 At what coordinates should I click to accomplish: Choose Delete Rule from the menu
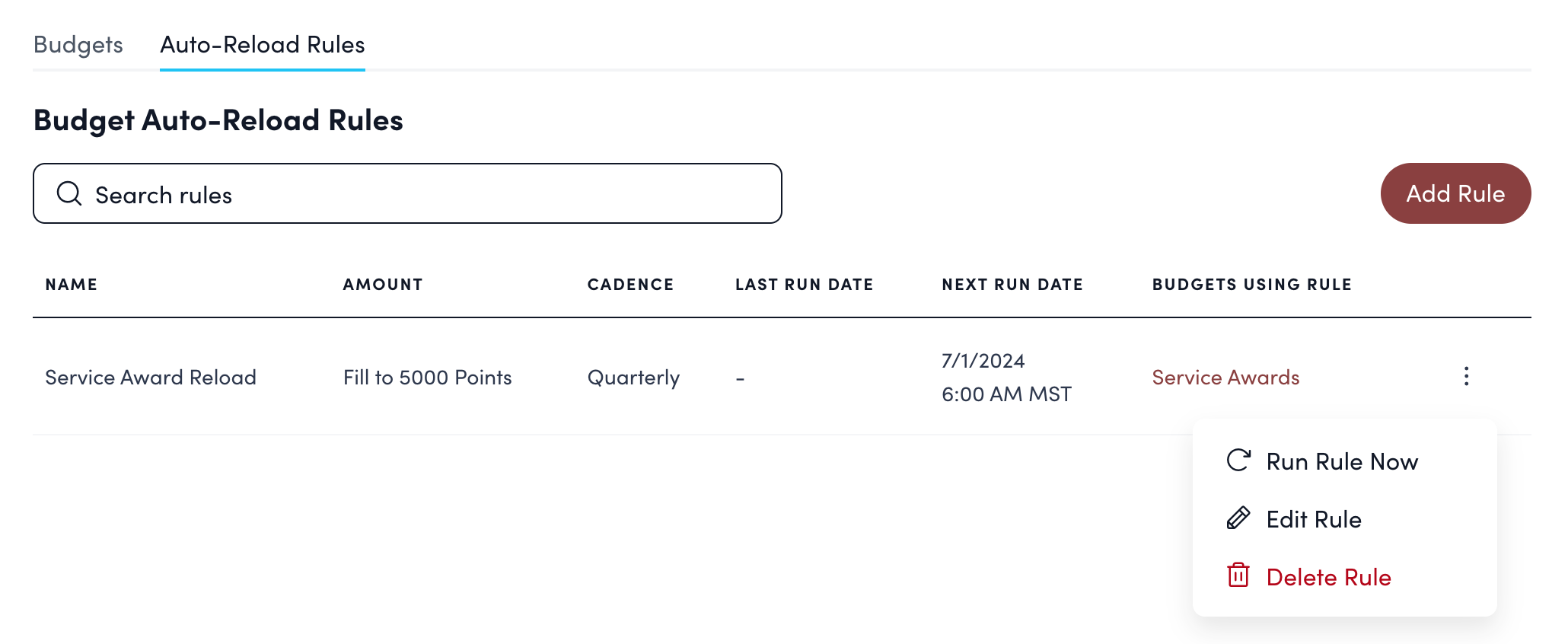click(1328, 578)
